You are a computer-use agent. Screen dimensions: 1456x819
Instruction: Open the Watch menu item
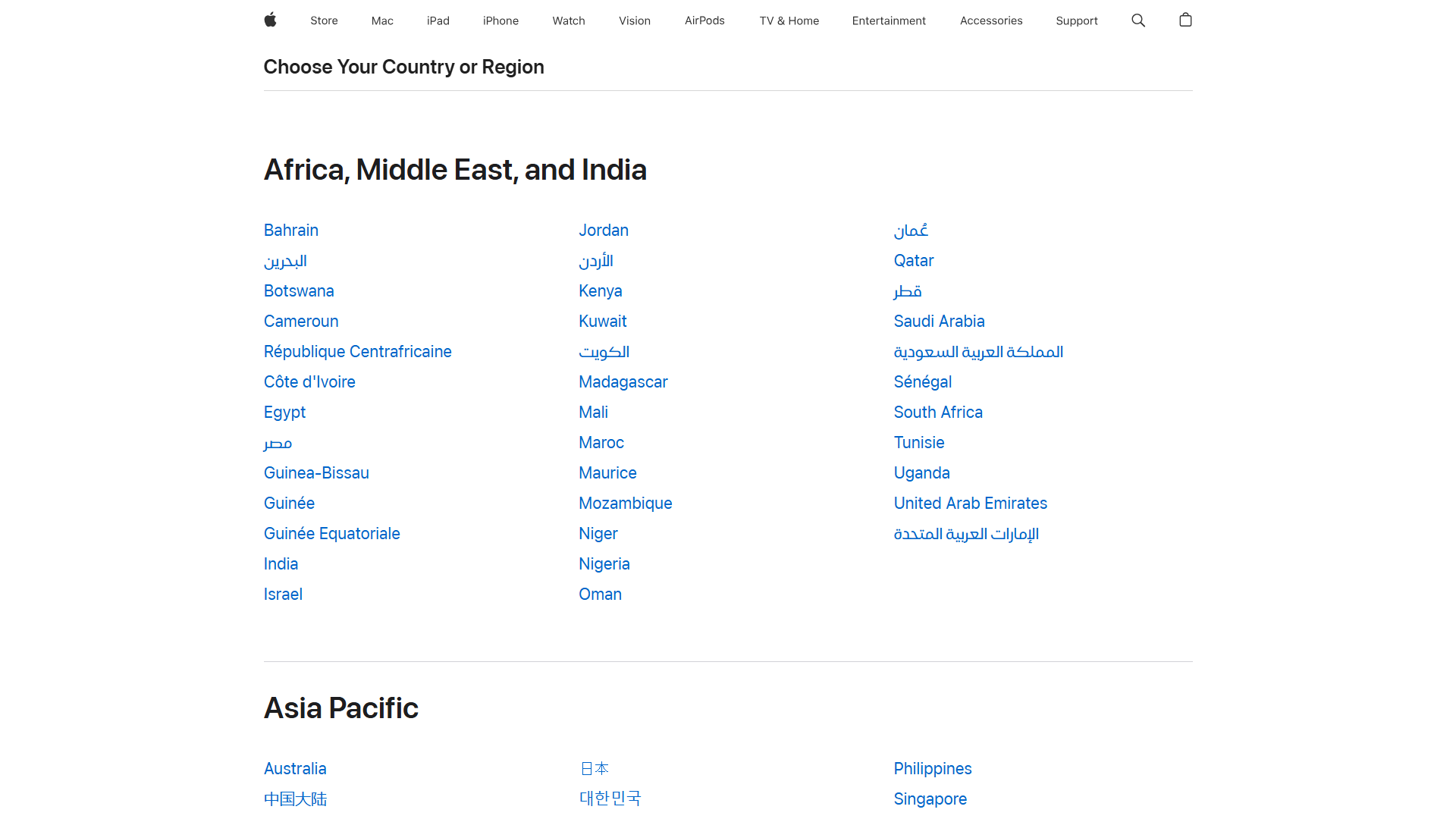tap(569, 20)
